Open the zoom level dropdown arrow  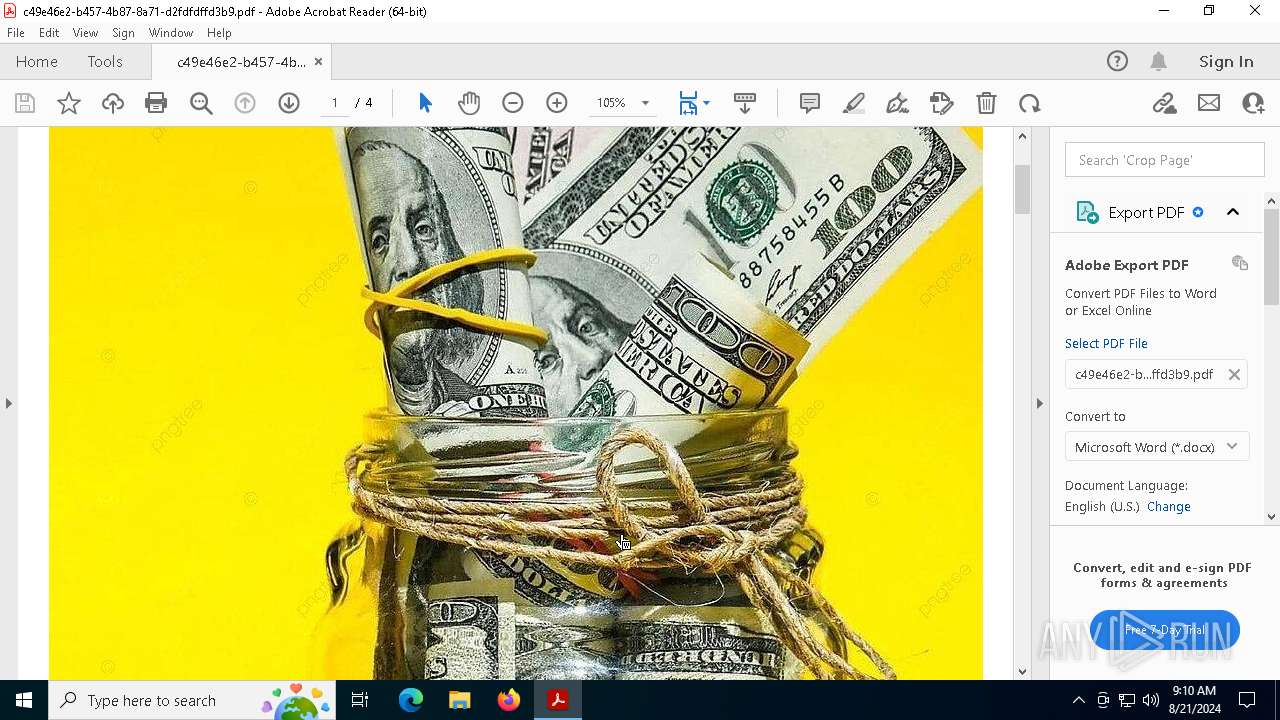click(645, 103)
